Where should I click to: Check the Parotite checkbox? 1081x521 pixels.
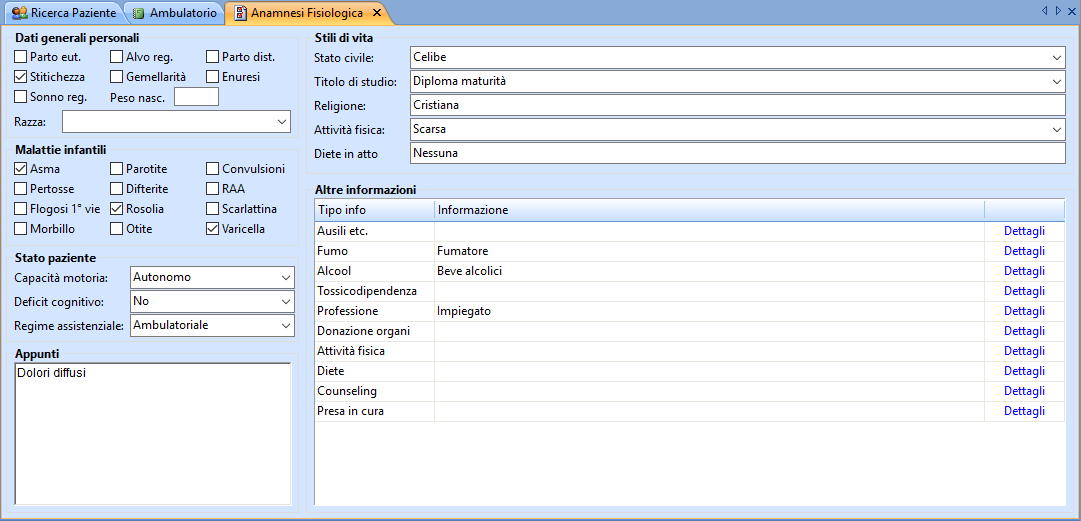[x=117, y=169]
